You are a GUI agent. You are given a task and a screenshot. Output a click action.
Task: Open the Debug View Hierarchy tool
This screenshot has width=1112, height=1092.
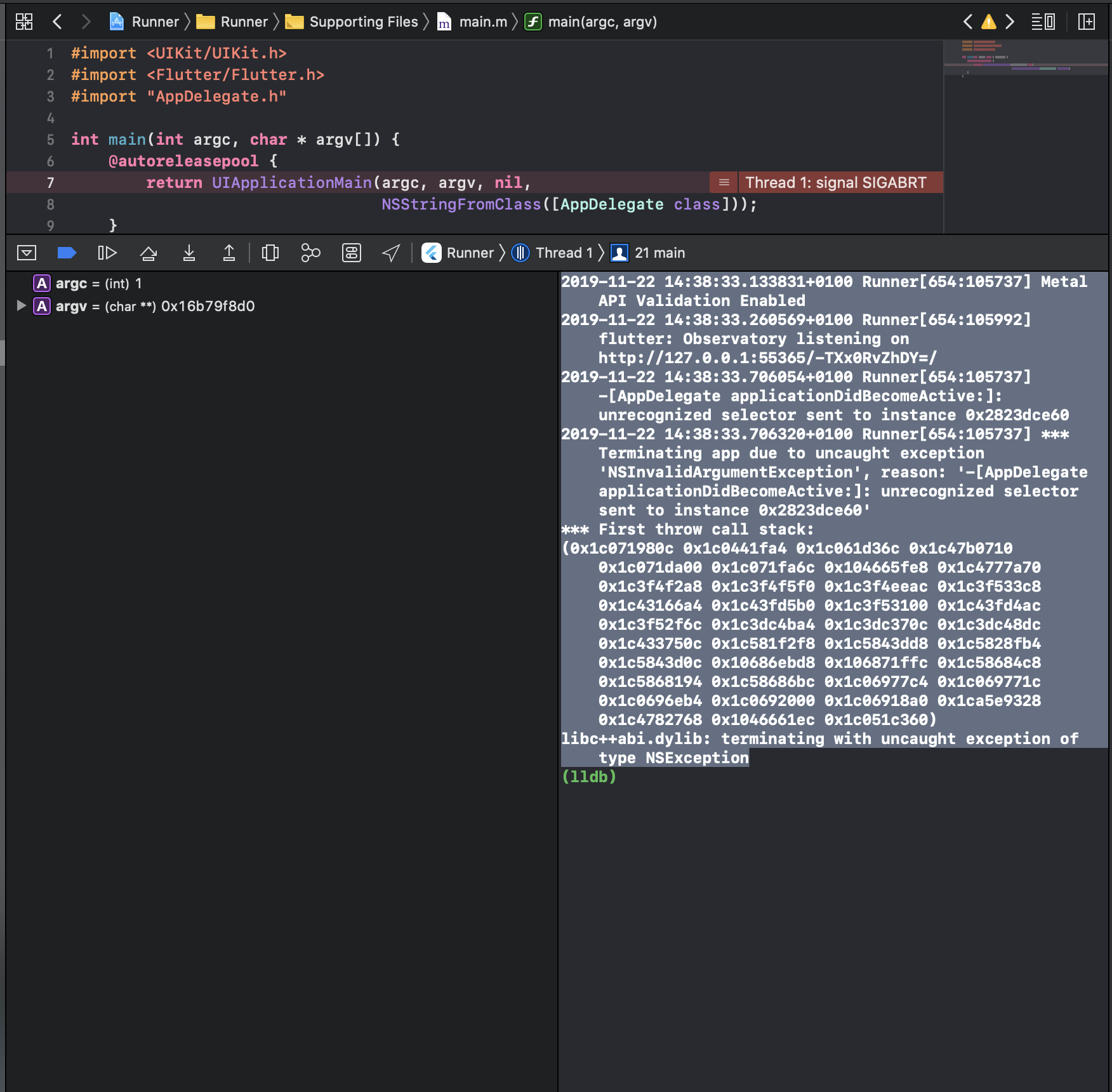(x=270, y=252)
